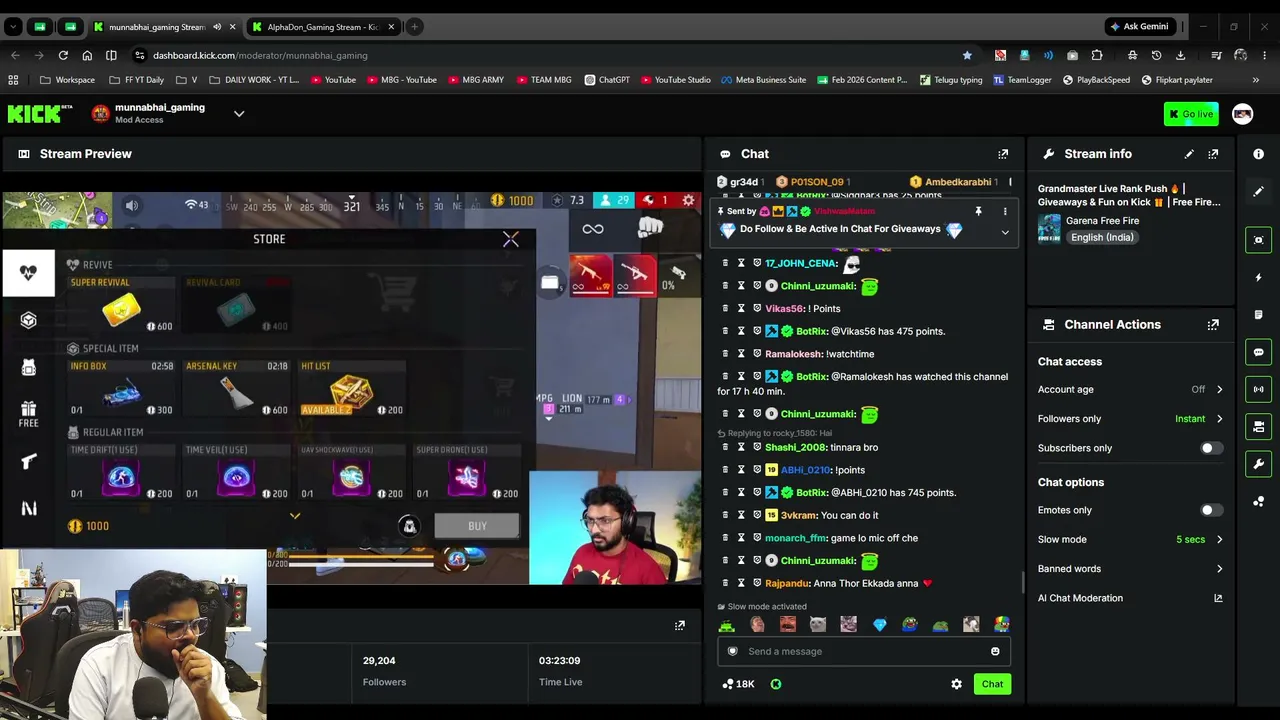1280x720 pixels.
Task: Show more bookmarks with the double chevron
Action: coord(1256,80)
